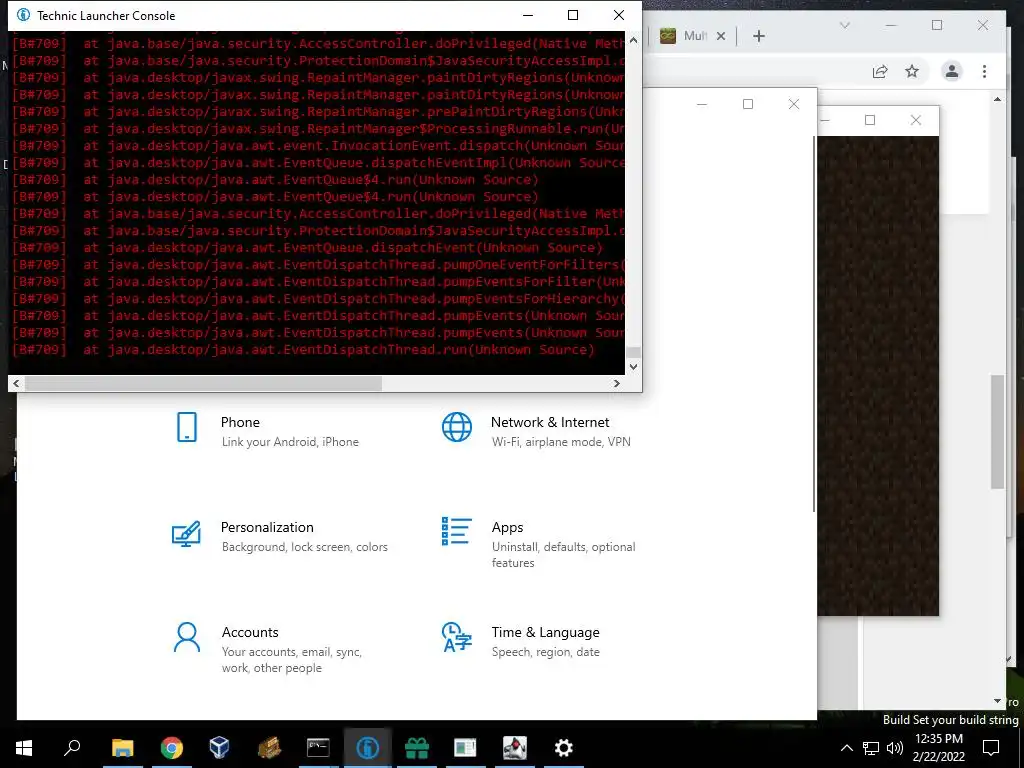Select the Technic Launcher taskbar icon
The width and height of the screenshot is (1024, 768).
pos(367,748)
